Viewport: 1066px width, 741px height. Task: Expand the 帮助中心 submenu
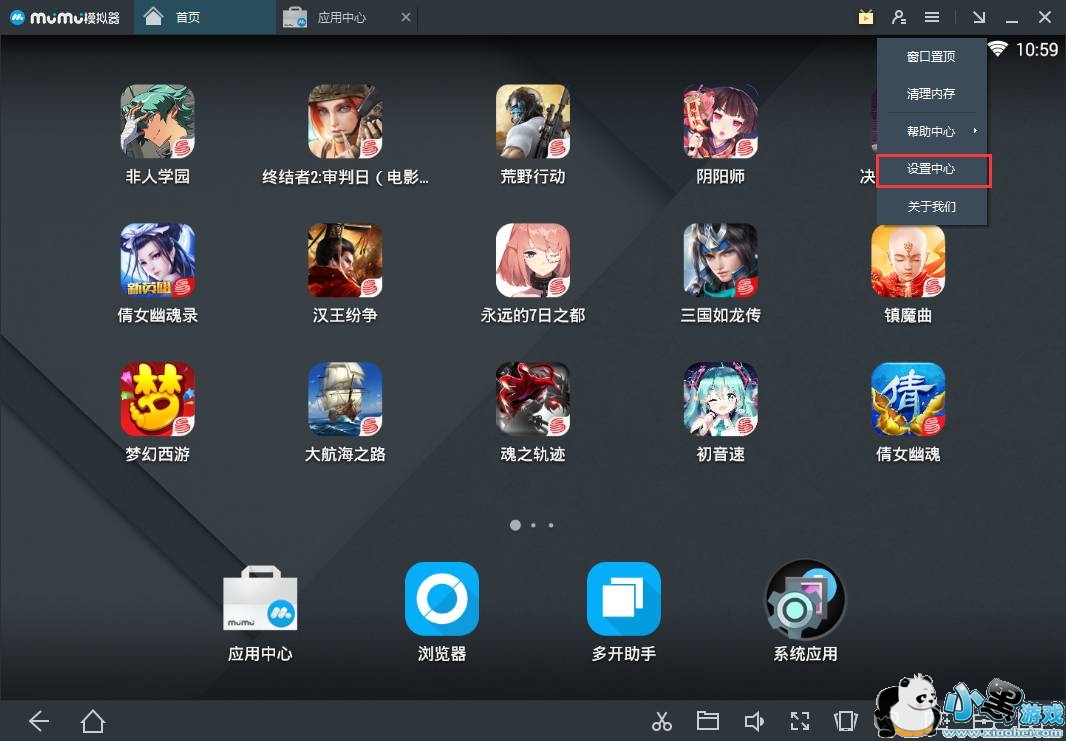tap(931, 131)
